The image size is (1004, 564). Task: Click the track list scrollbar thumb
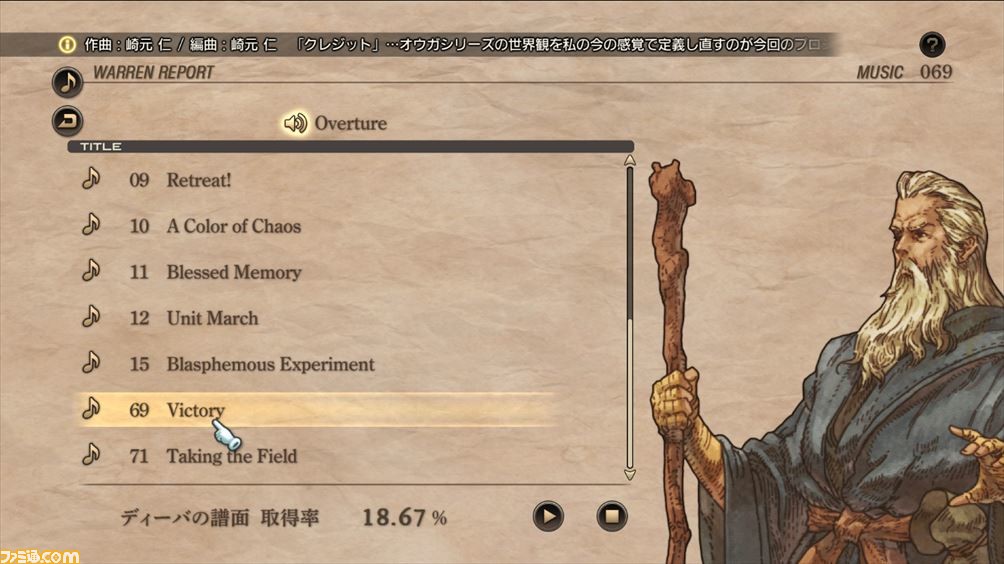(x=629, y=243)
